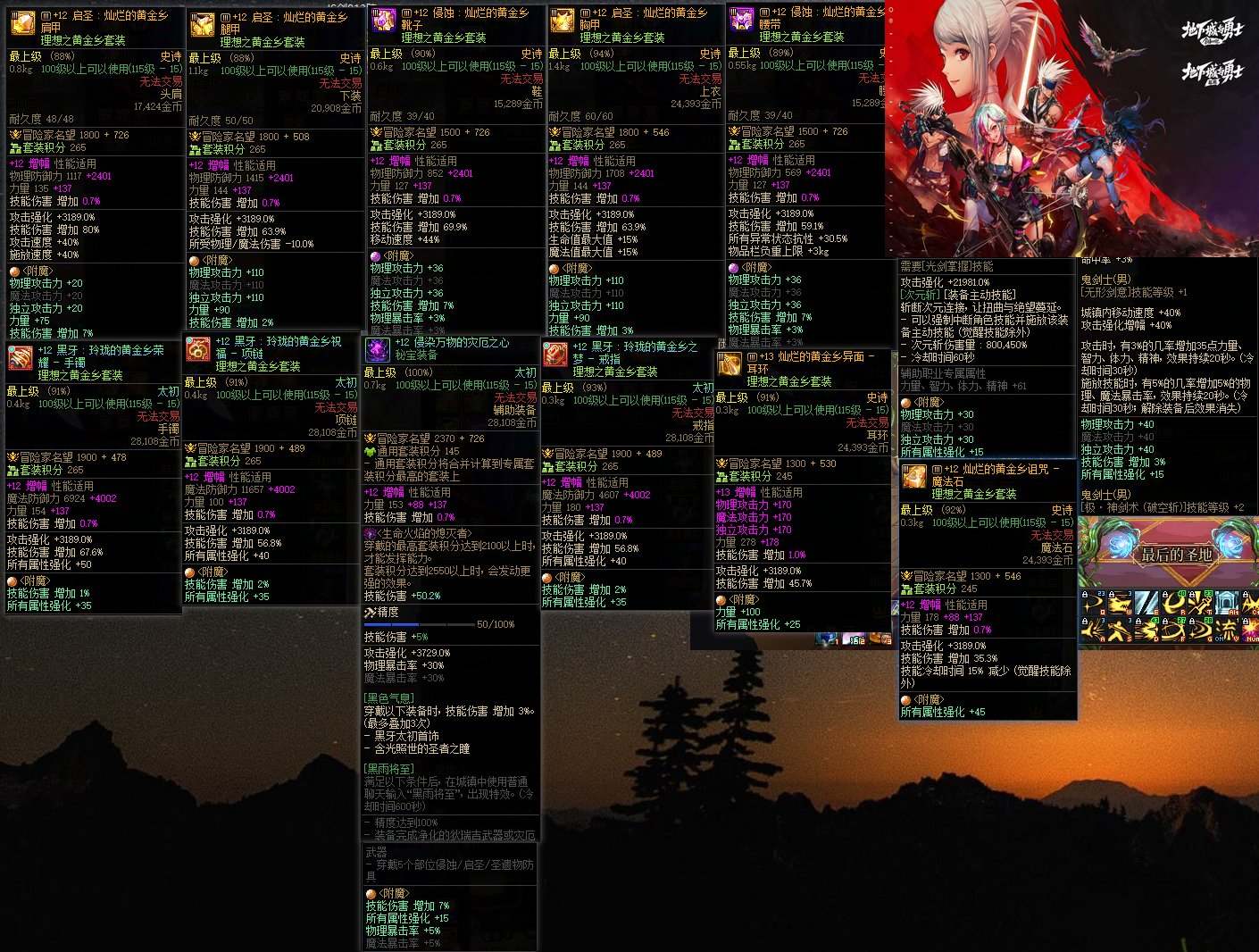The width and height of the screenshot is (1259, 952).
Task: Click the slash skill icon bound to E
Action: point(1146,603)
